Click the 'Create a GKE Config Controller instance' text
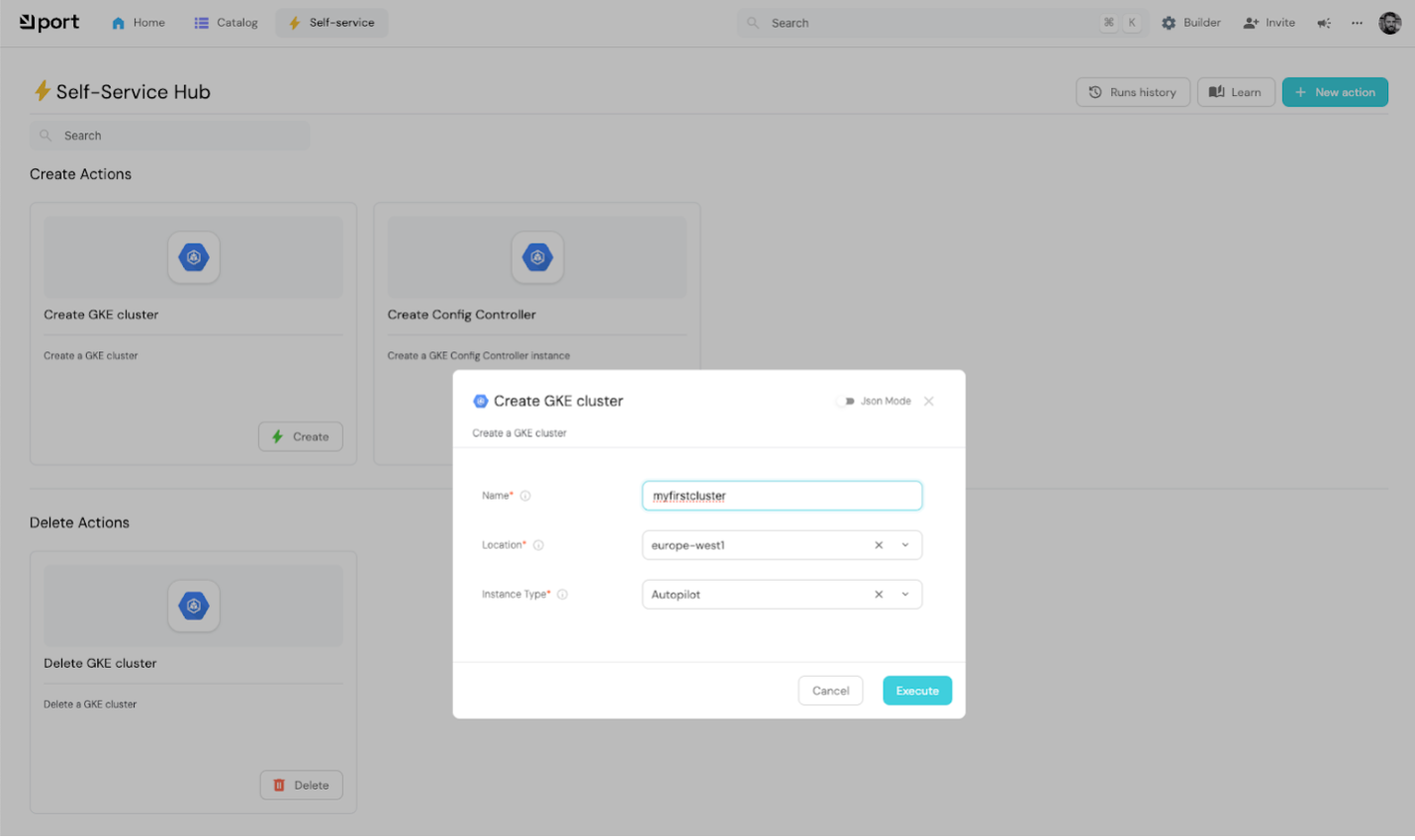 click(479, 355)
